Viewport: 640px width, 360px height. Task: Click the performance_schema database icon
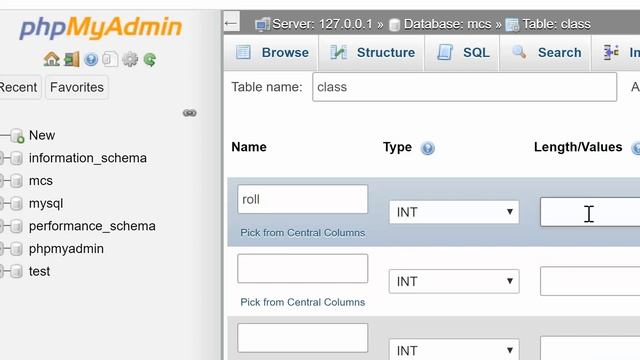pyautogui.click(x=16, y=226)
